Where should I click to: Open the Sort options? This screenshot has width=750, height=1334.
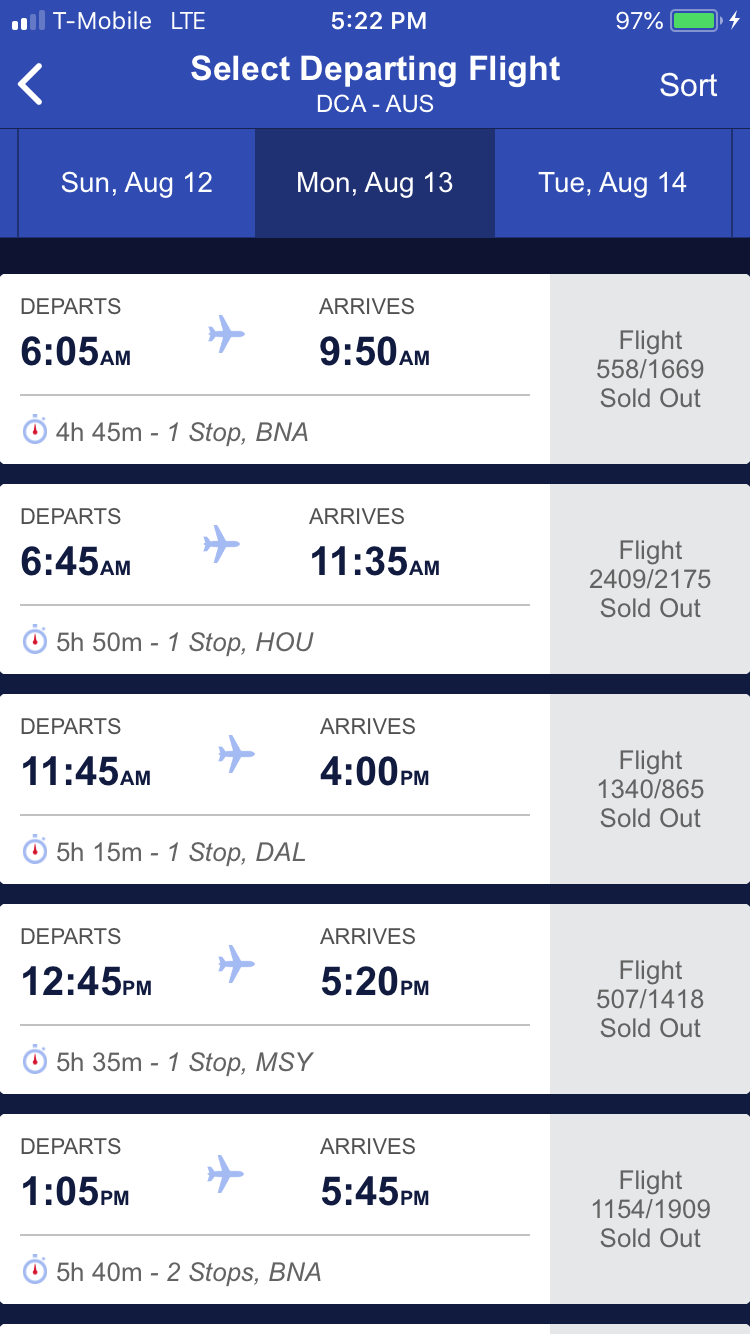tap(688, 85)
